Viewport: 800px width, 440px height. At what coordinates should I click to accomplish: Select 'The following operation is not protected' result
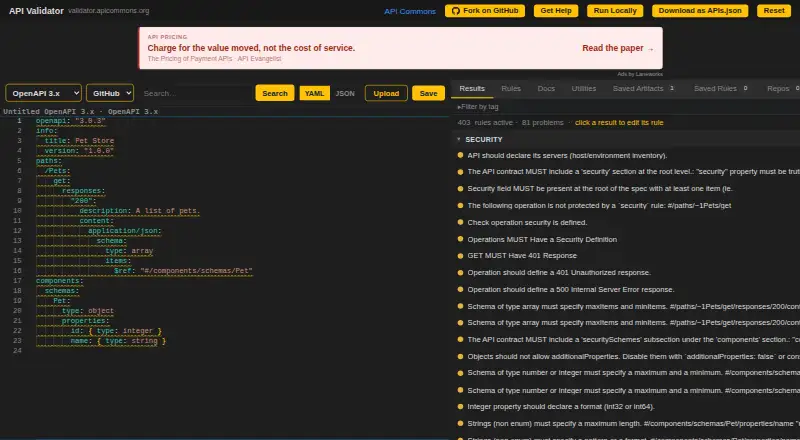(x=599, y=205)
